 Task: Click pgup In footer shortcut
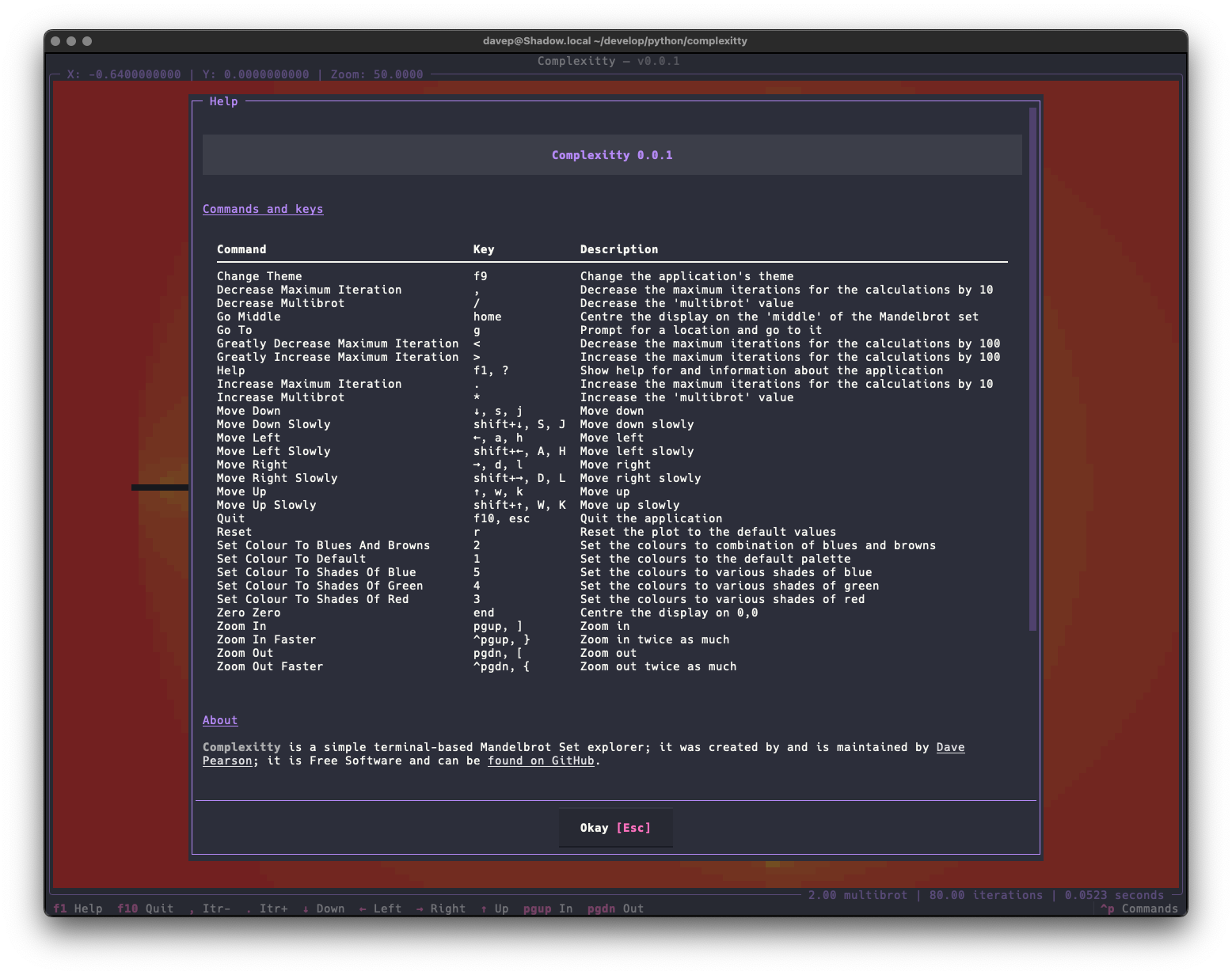547,909
